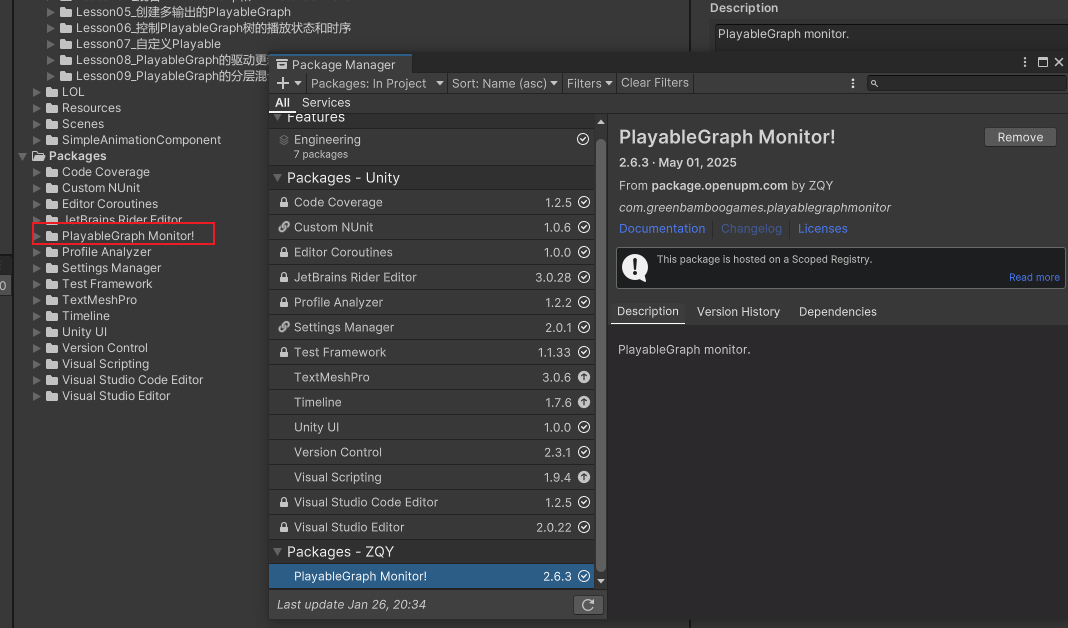This screenshot has height=628, width=1068.
Task: Click the update arrow icon beside Timeline
Action: [584, 402]
